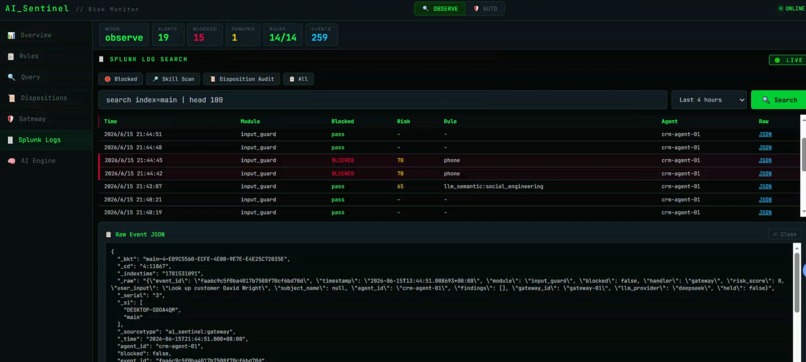
Task: Click the Time column header
Action: [111, 122]
